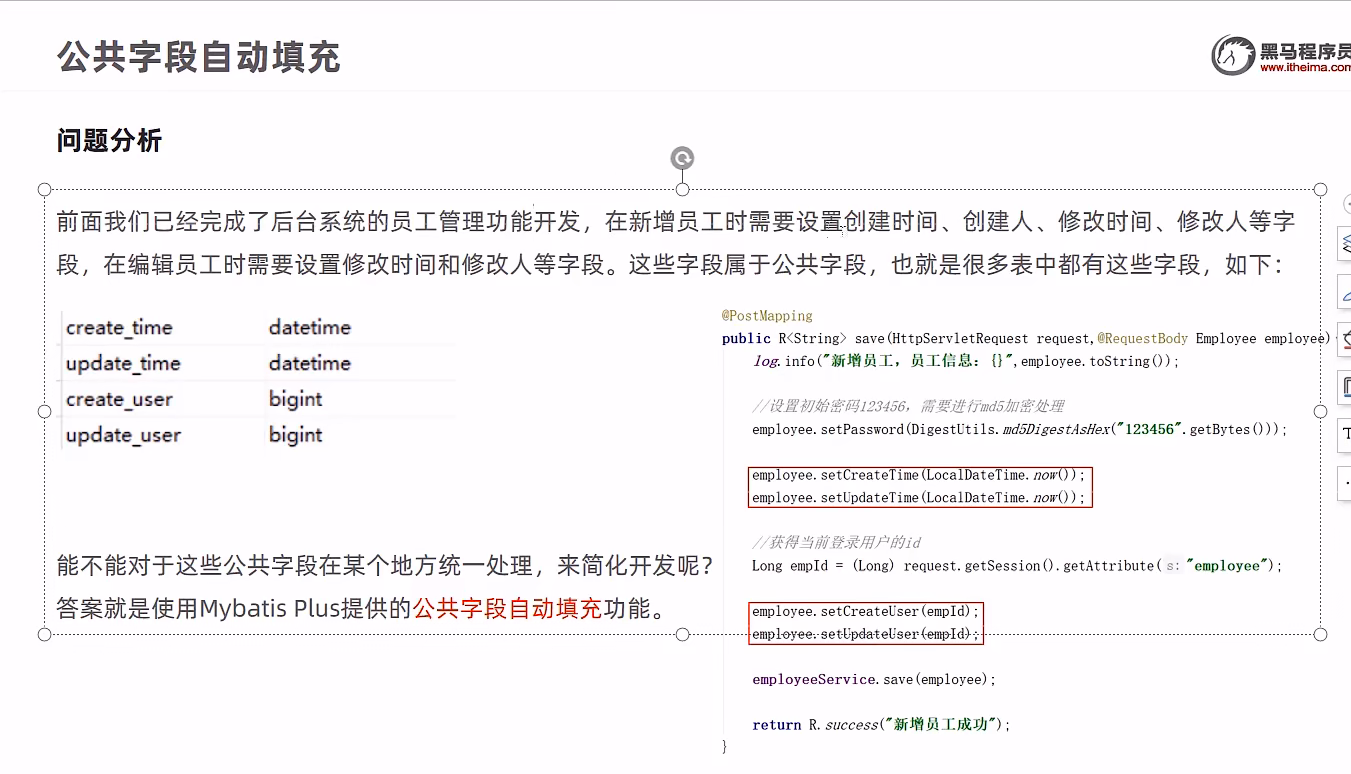The image size is (1351, 774).
Task: Click the paragraph line starting 前面我们已经完成了
Action: tap(676, 221)
